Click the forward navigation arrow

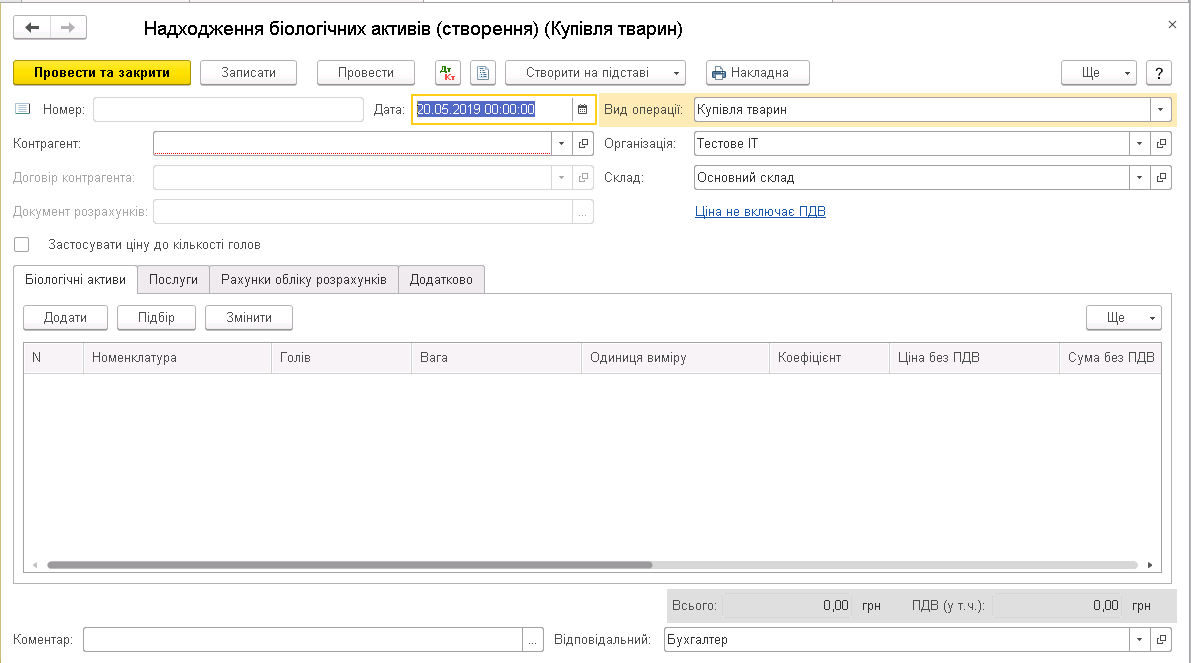click(68, 28)
